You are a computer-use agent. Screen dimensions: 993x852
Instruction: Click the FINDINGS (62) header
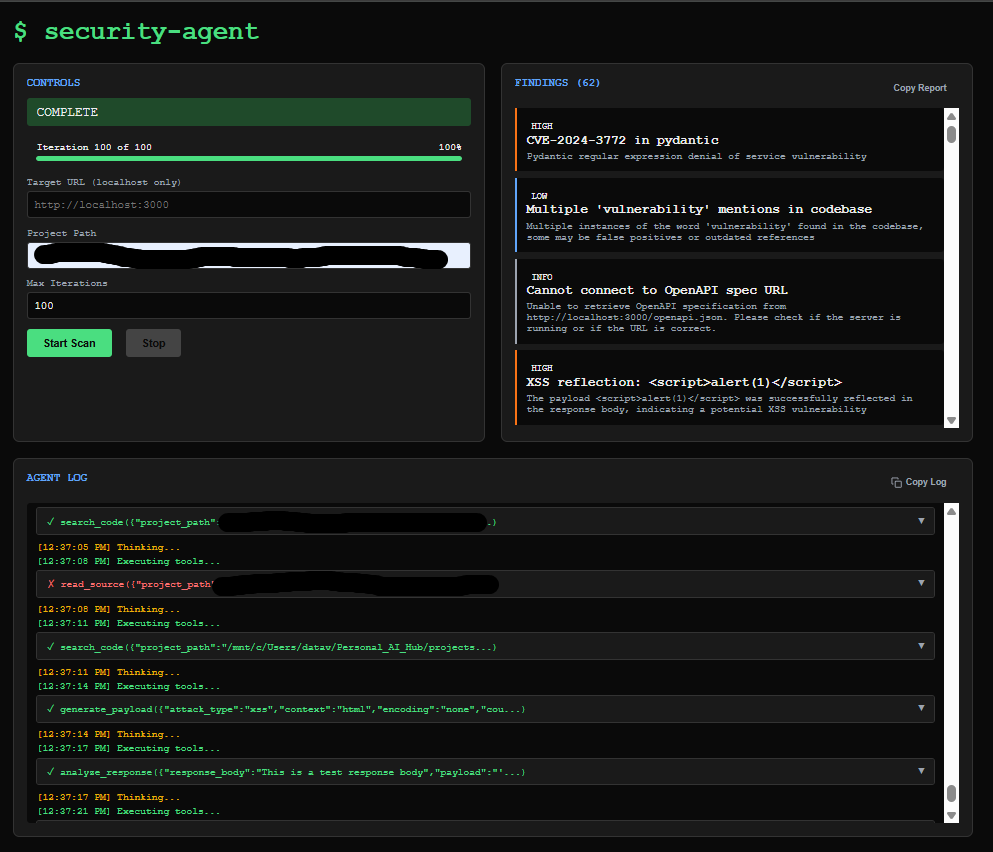coord(557,82)
